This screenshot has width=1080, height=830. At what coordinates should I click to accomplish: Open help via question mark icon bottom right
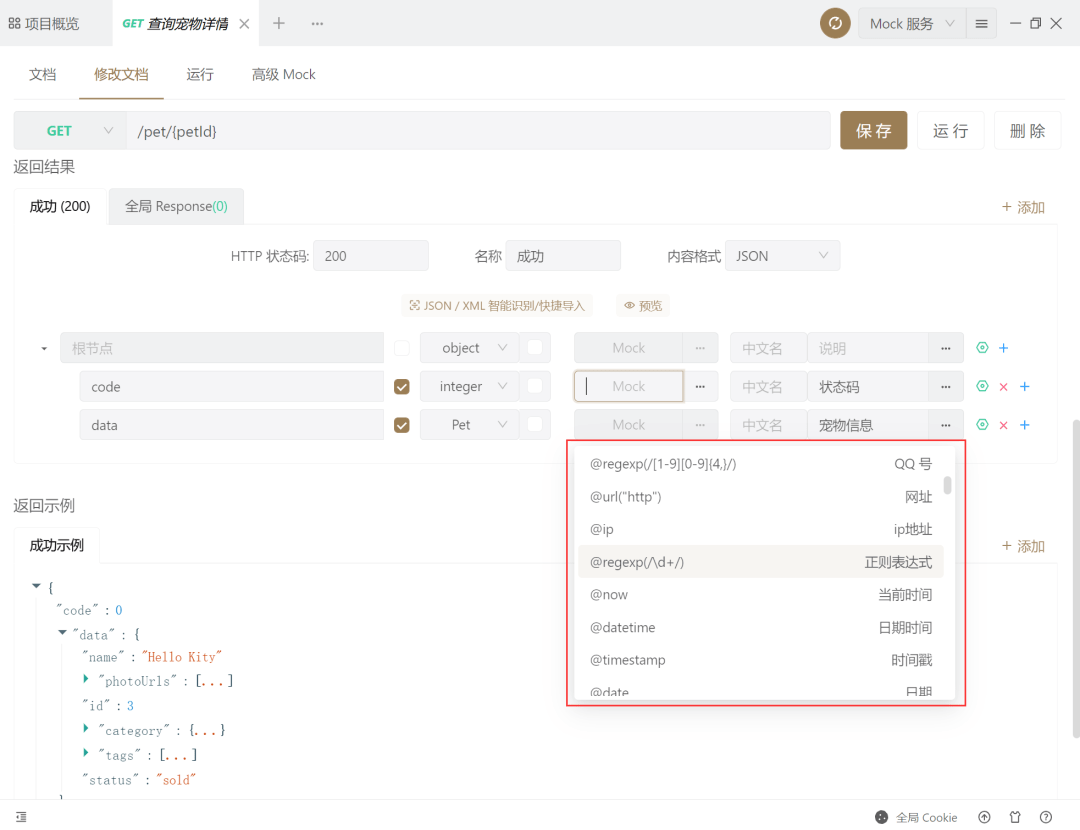1044,817
